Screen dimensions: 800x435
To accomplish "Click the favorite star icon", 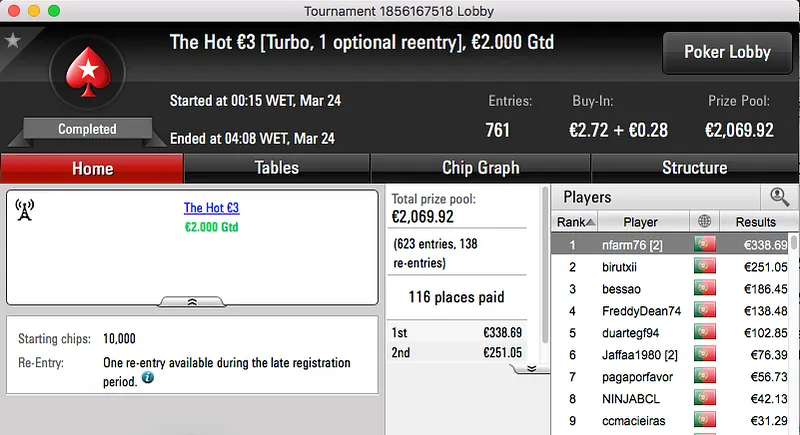I will coord(13,41).
